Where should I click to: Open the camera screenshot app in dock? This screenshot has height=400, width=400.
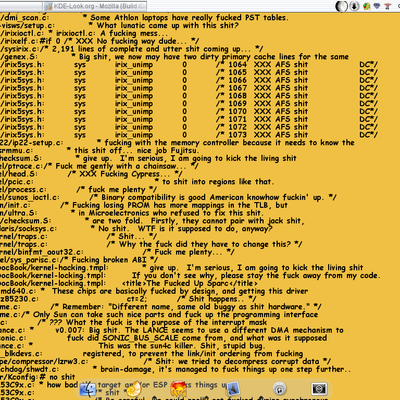pyautogui.click(x=319, y=389)
